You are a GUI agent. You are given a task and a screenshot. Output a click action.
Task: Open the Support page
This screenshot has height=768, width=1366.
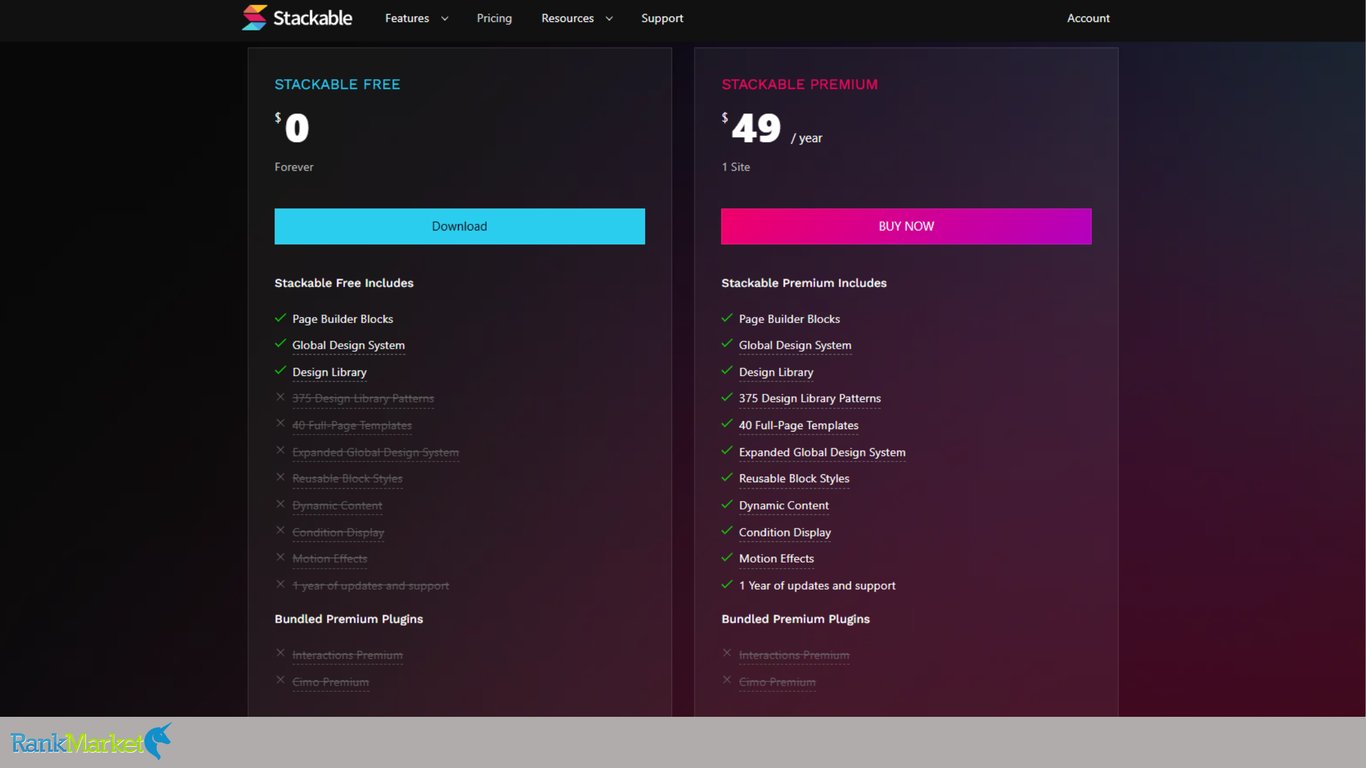[662, 18]
